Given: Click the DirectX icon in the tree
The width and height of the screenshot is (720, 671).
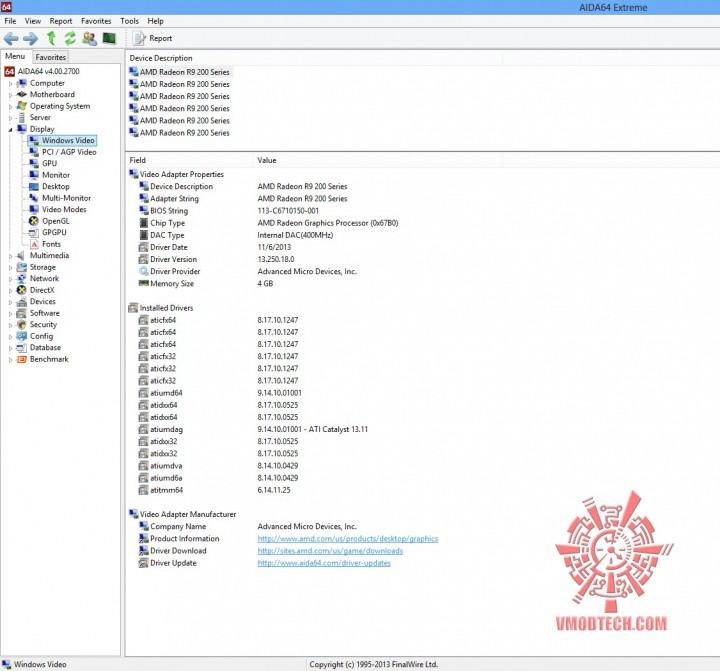Looking at the screenshot, I should click(x=22, y=290).
